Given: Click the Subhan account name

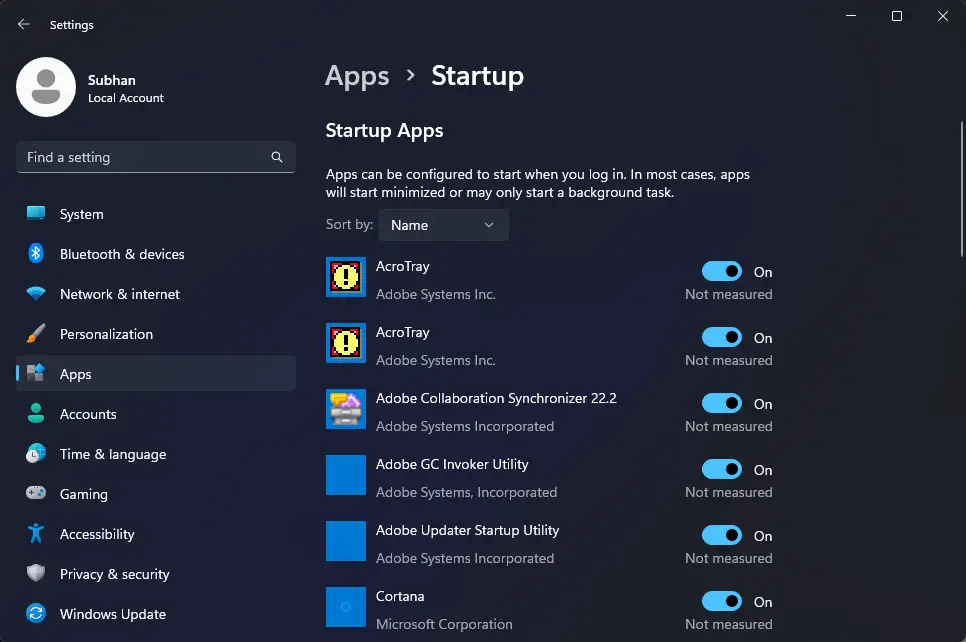Looking at the screenshot, I should pyautogui.click(x=112, y=80).
